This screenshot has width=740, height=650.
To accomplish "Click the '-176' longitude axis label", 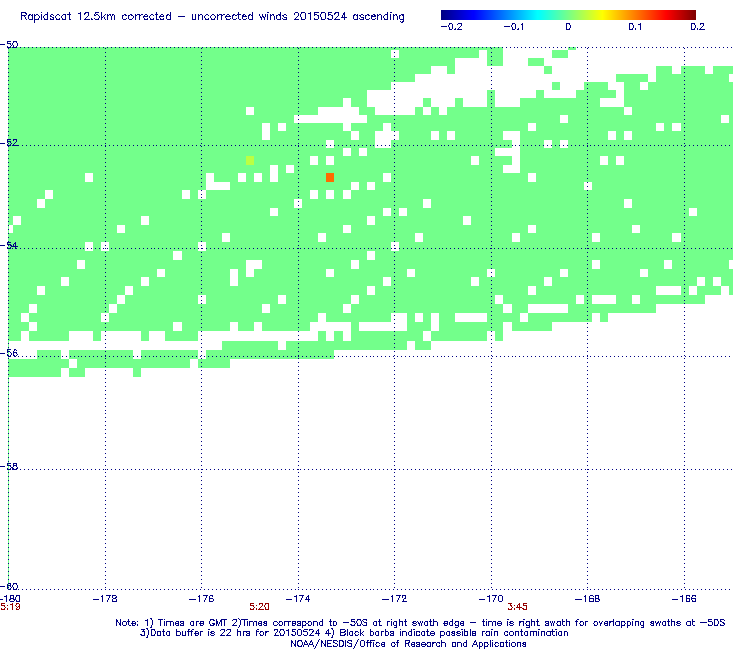I will coord(202,599).
